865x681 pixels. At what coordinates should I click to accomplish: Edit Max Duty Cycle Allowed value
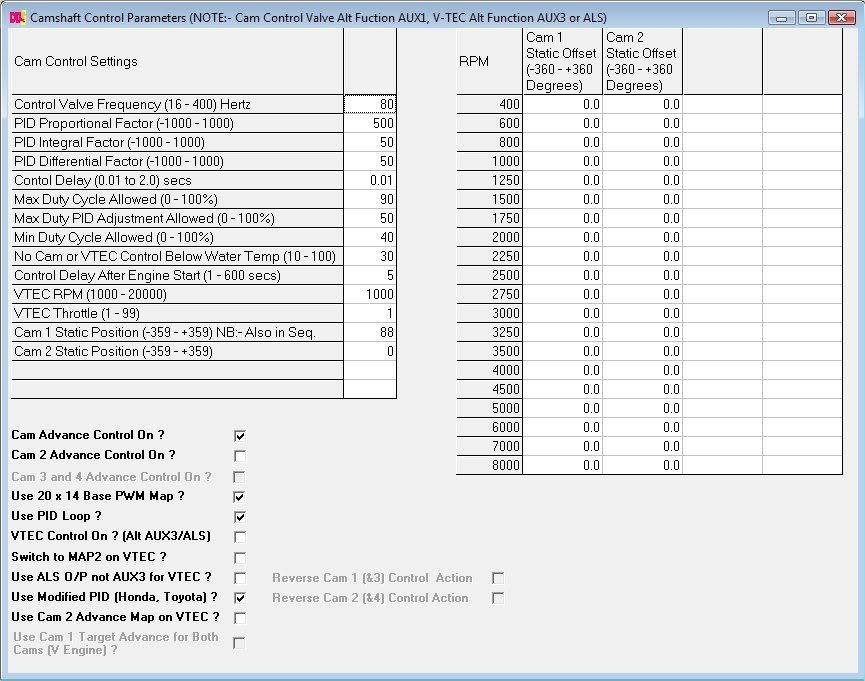click(x=370, y=199)
